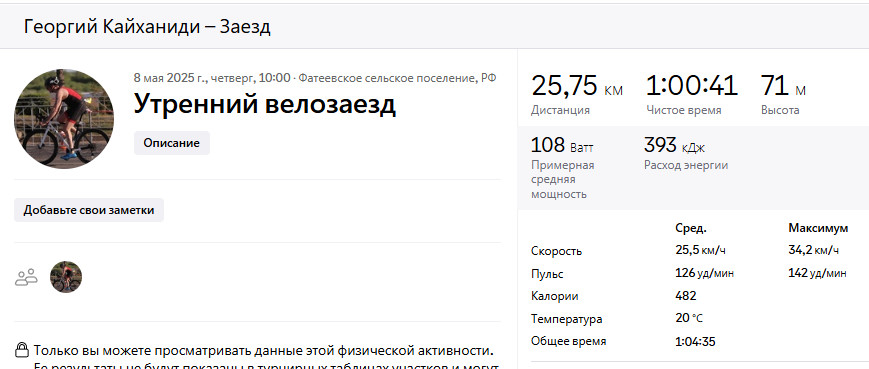Click the 108 Ватт average power stat
The height and width of the screenshot is (369, 869).
562,146
